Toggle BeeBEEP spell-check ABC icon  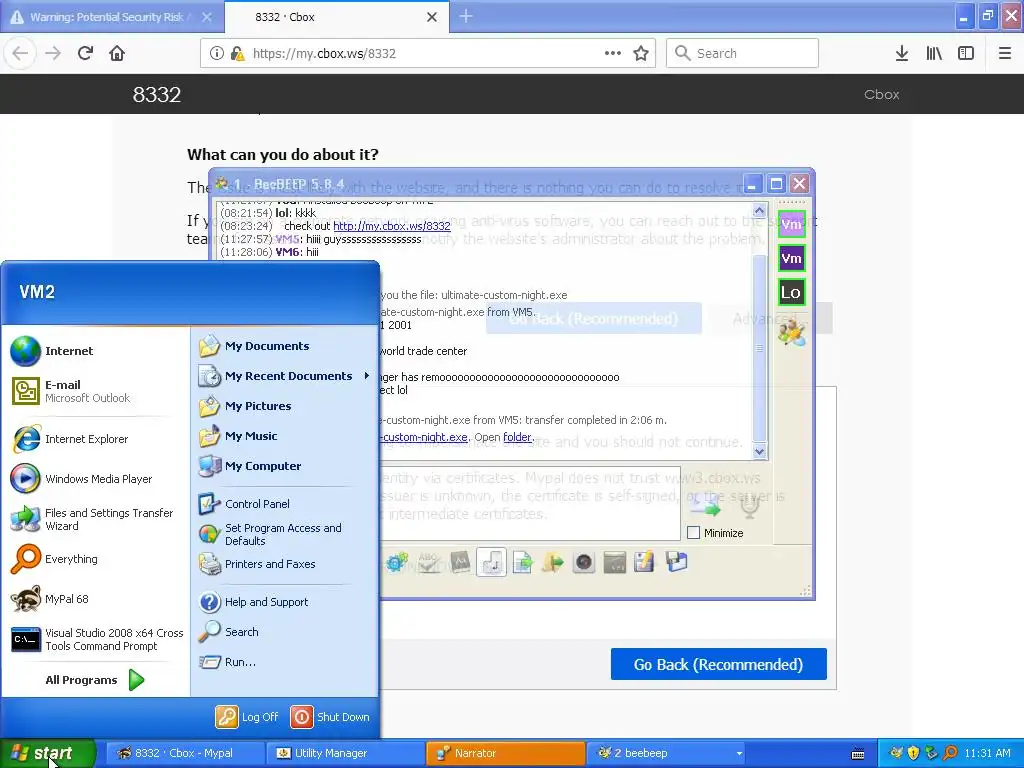pyautogui.click(x=428, y=562)
